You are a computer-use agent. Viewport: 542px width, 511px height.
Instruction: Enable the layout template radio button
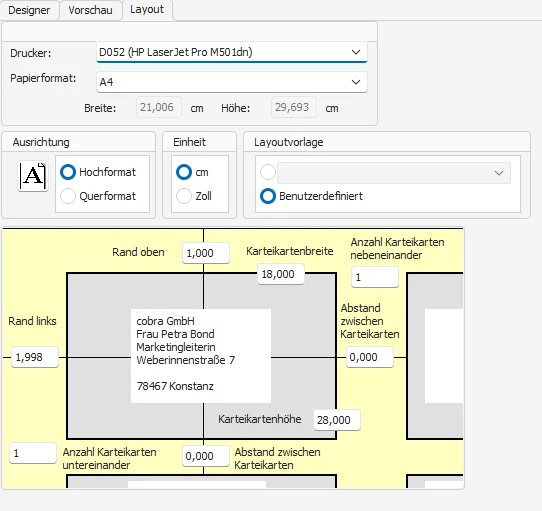point(268,172)
